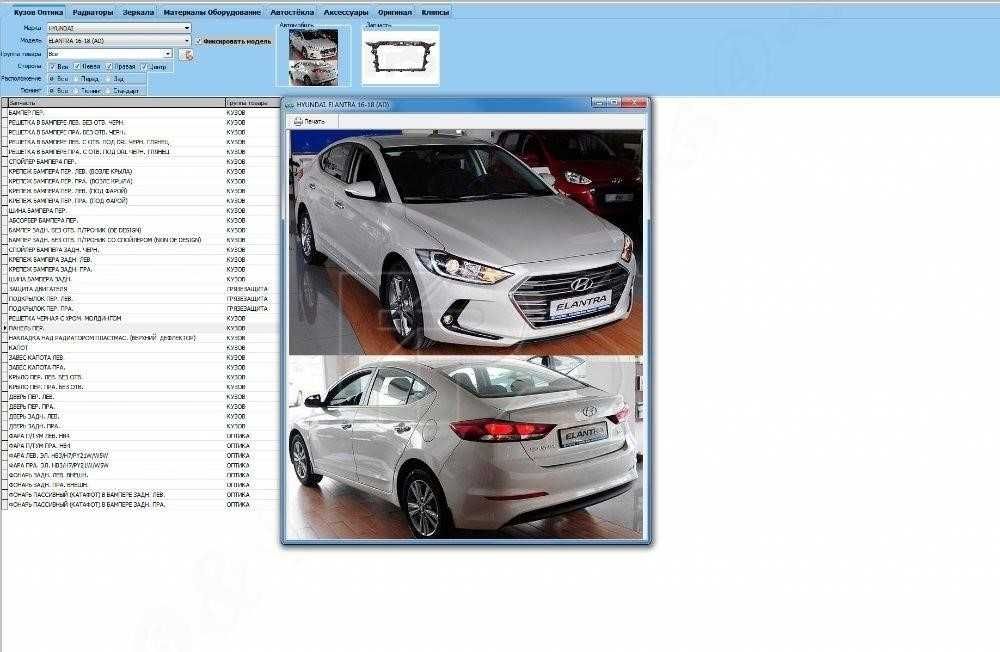
Task: Open the Материалы Оборудование tab
Action: click(x=212, y=12)
